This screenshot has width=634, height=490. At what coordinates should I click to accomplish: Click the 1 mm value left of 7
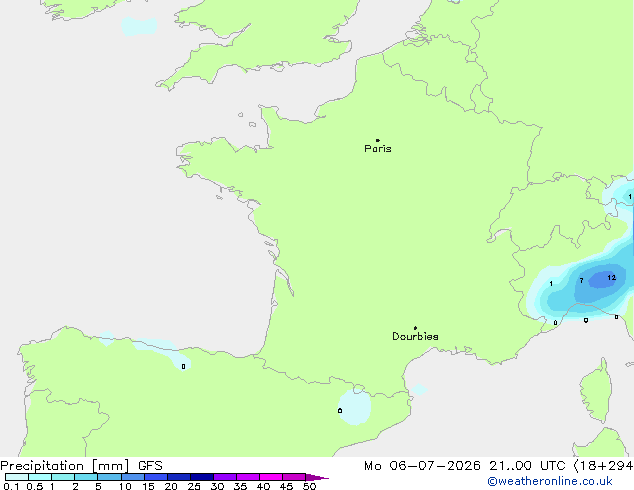(x=551, y=283)
